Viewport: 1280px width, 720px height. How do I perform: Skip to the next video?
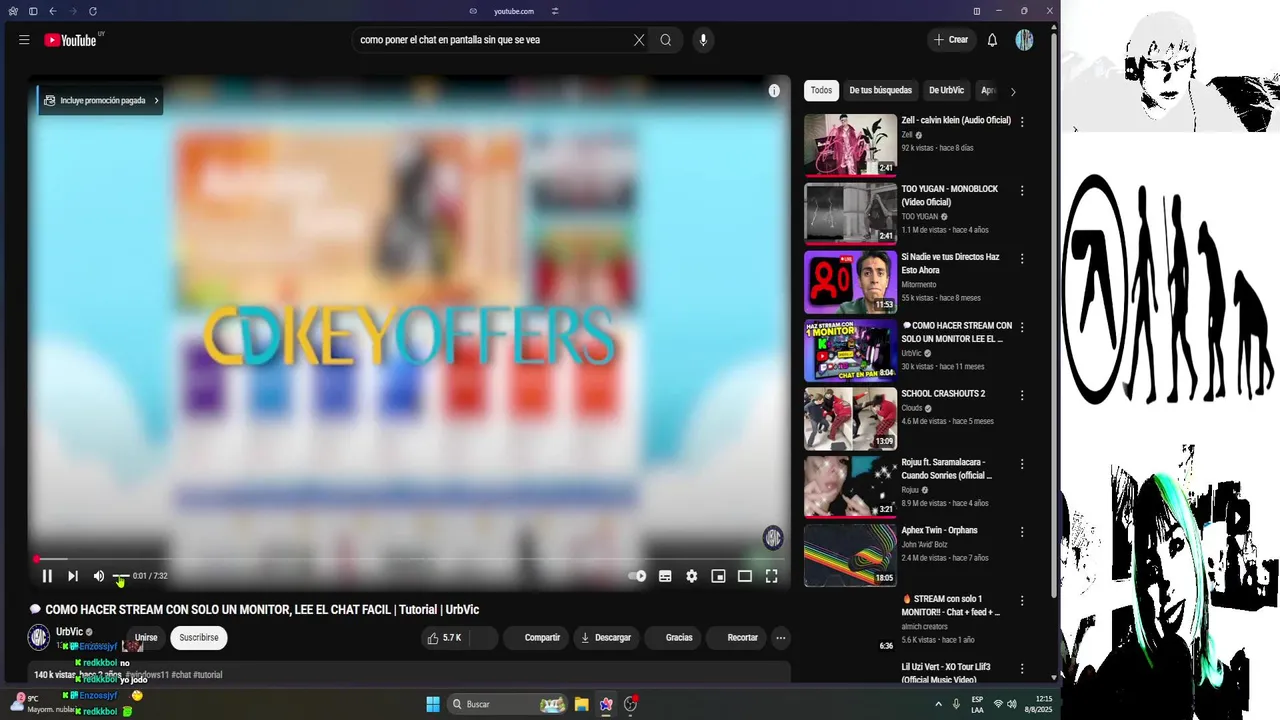point(73,576)
